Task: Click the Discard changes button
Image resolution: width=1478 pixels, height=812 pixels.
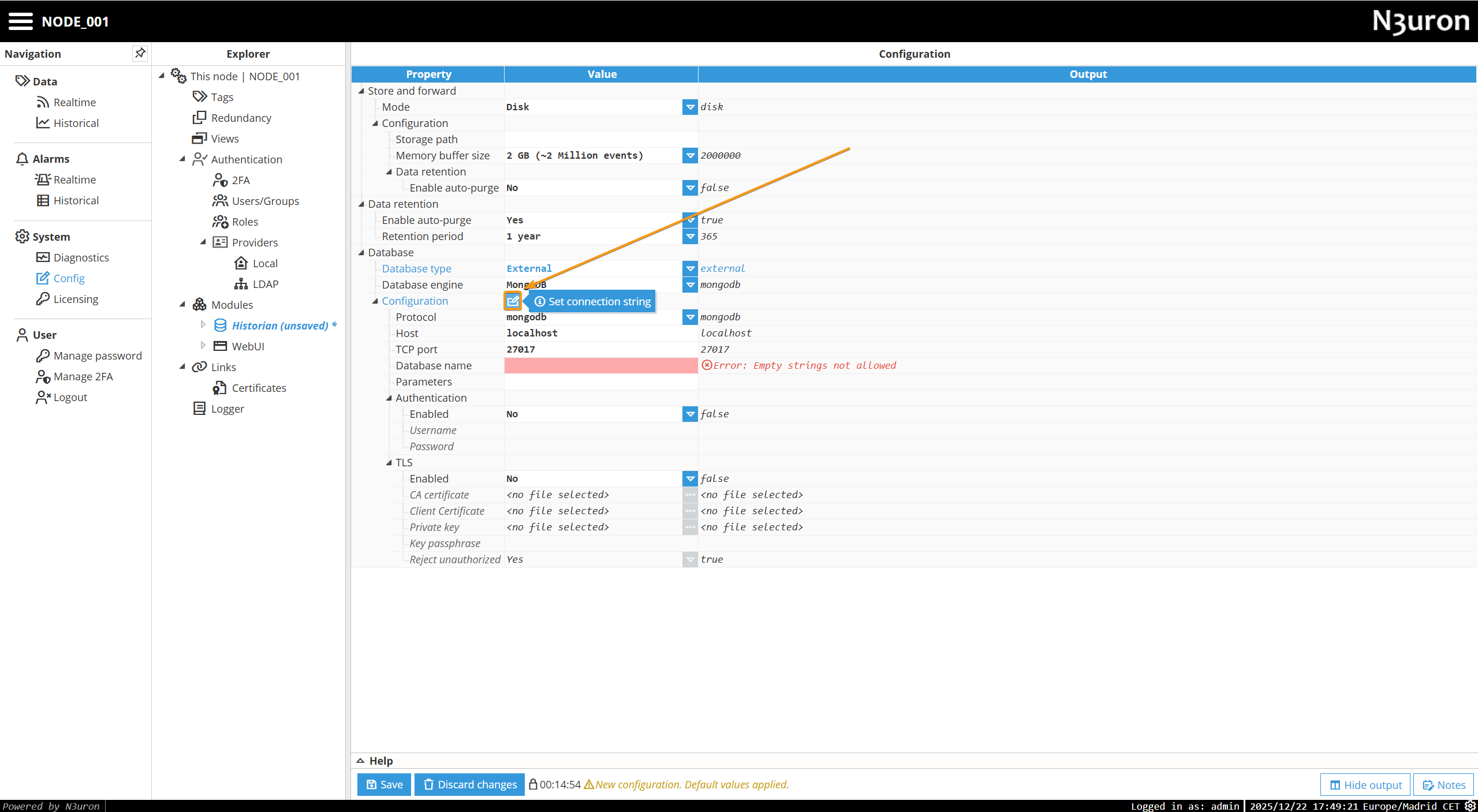Action: (470, 784)
